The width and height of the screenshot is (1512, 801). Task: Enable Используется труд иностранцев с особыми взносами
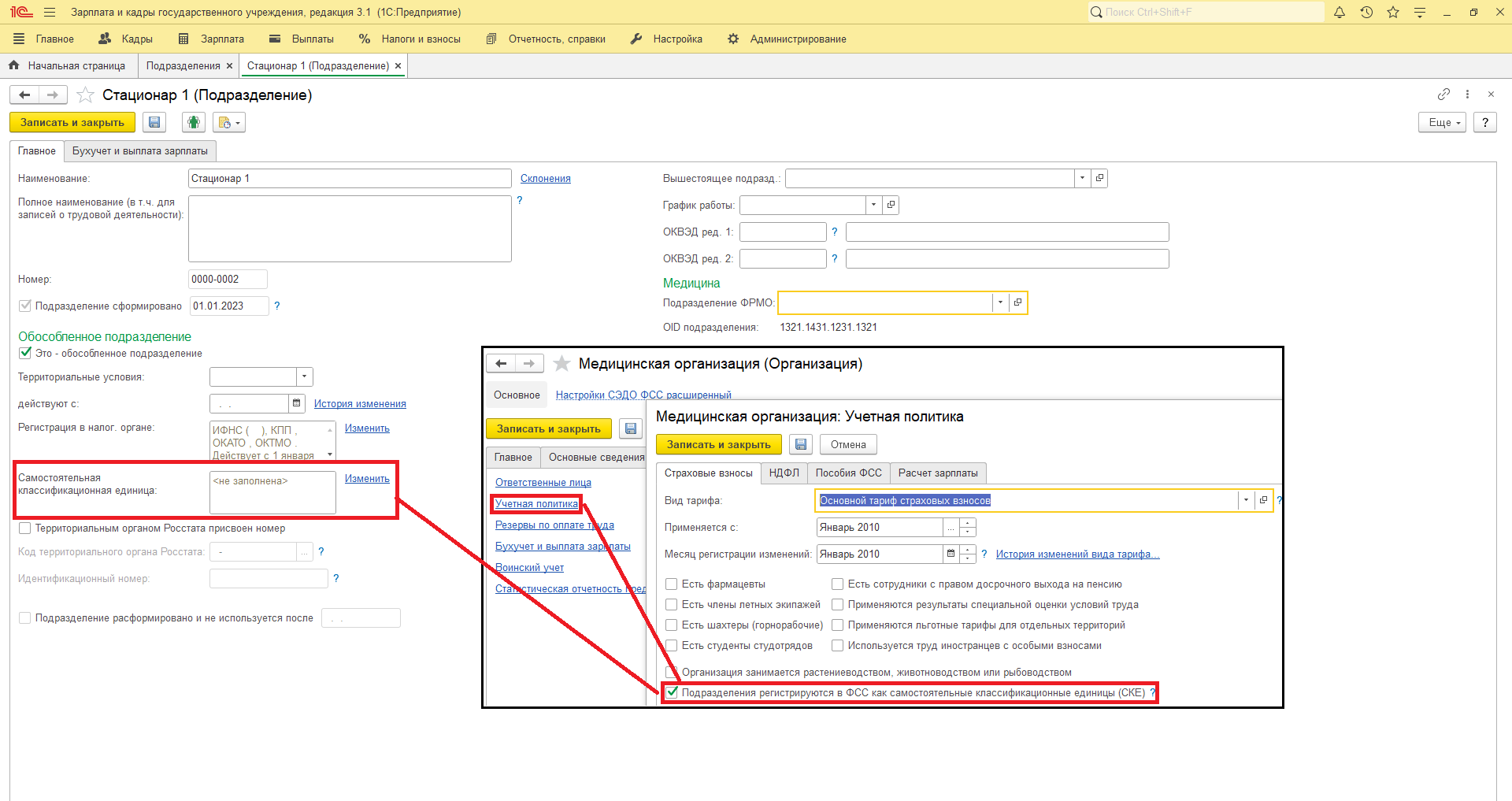pyautogui.click(x=838, y=645)
